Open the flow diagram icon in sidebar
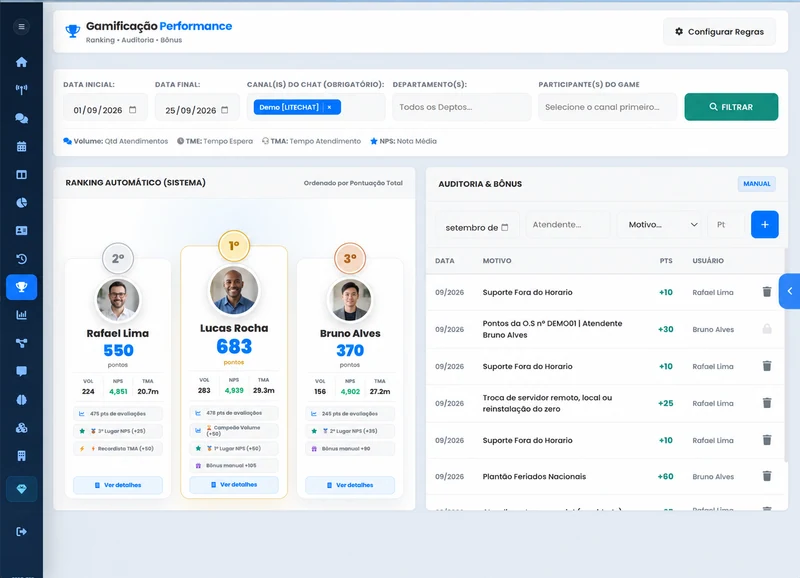Image resolution: width=800 pixels, height=578 pixels. coord(21,343)
